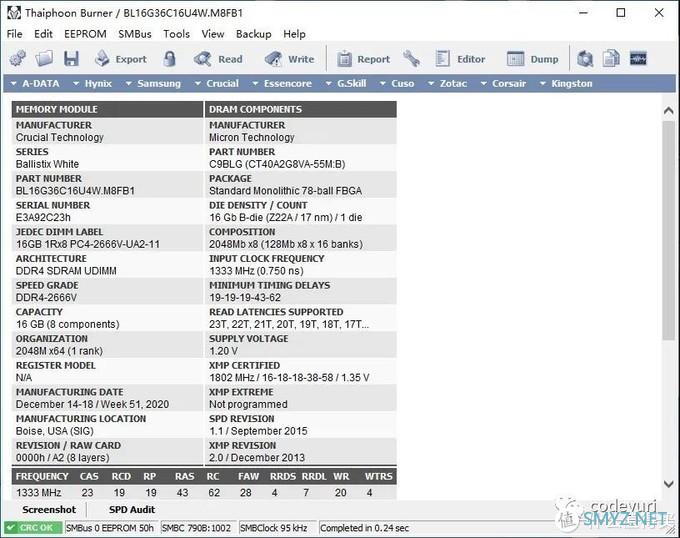Click the Write SPD button
The image size is (680, 538).
(289, 59)
